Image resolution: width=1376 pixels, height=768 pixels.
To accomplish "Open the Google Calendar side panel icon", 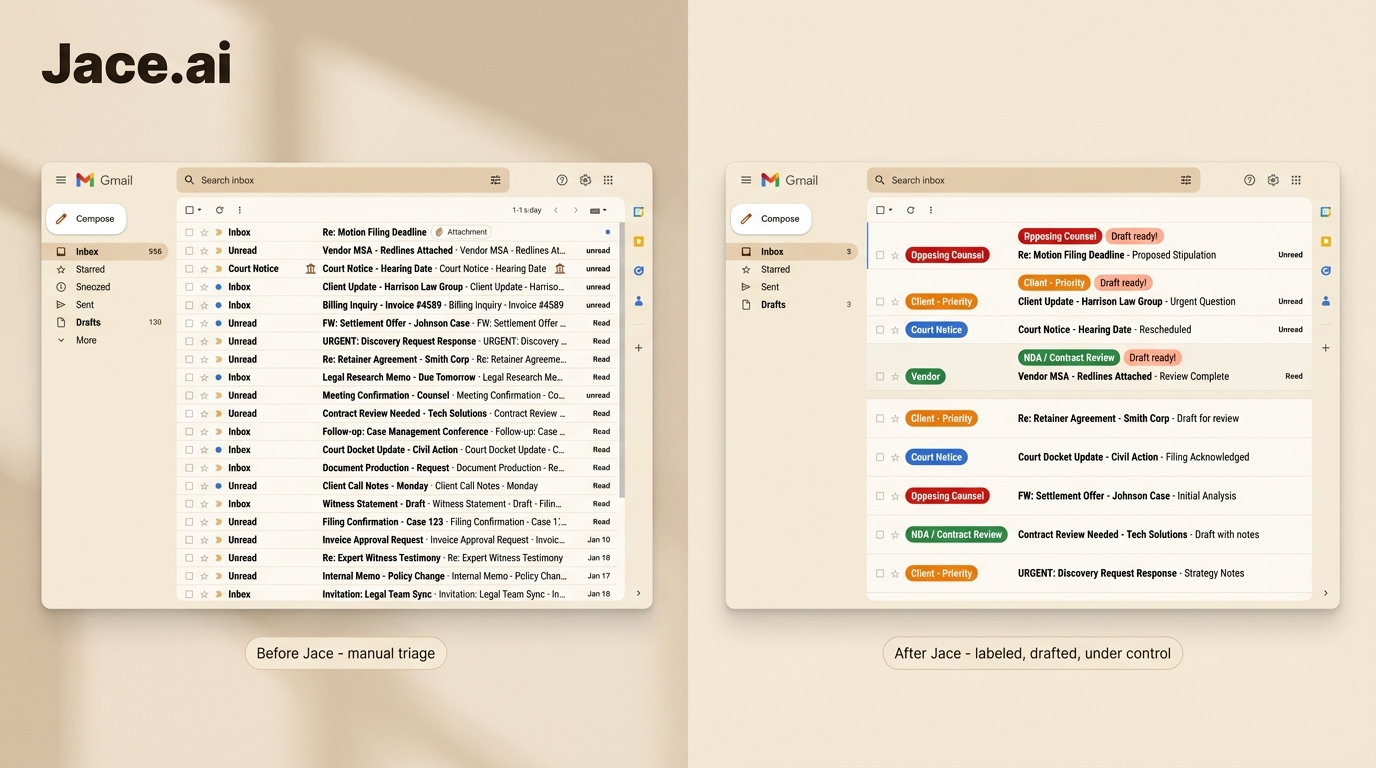I will pos(638,211).
